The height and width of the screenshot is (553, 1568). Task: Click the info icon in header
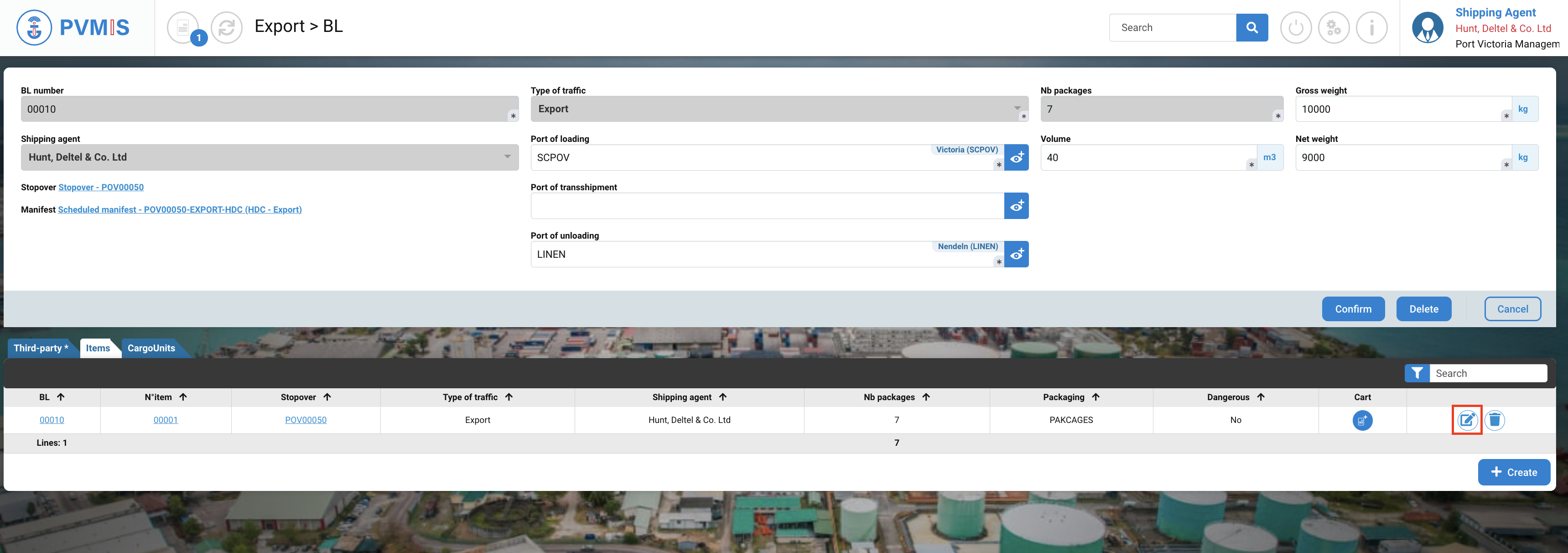pyautogui.click(x=1371, y=27)
